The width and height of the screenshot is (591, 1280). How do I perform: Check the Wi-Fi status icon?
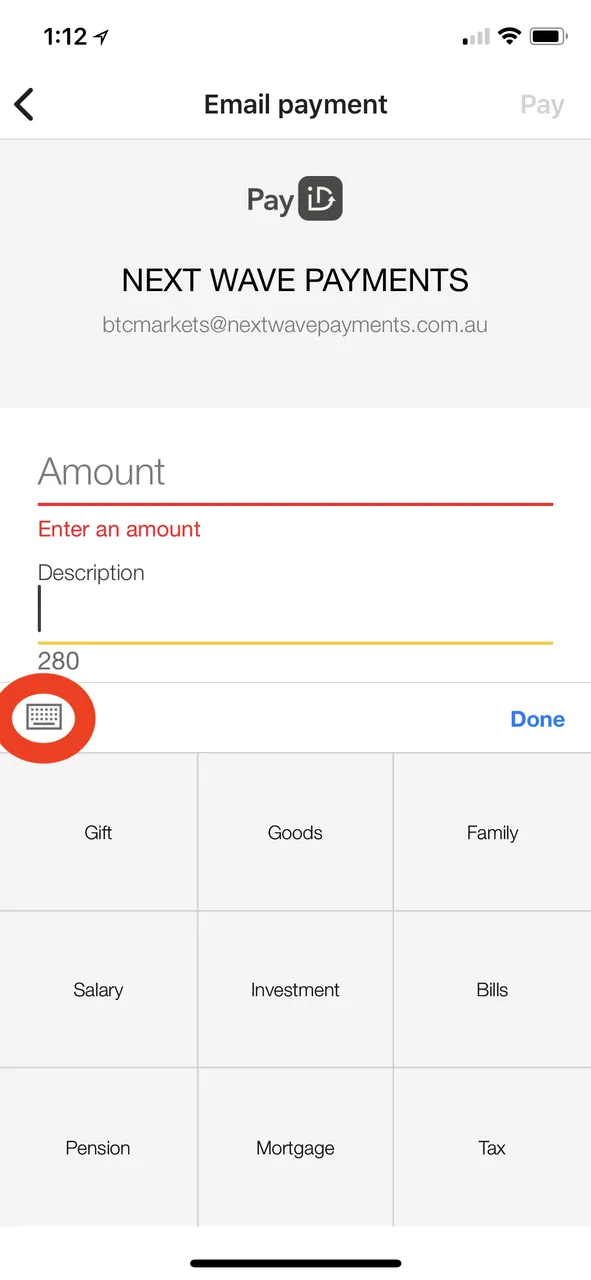pyautogui.click(x=509, y=37)
